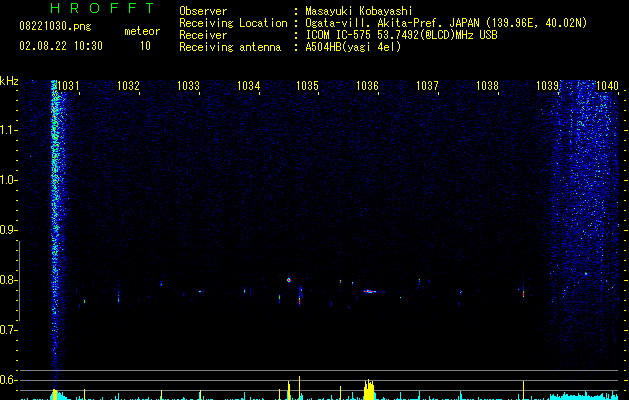Click the 0.7 frequency axis label

coord(8,330)
